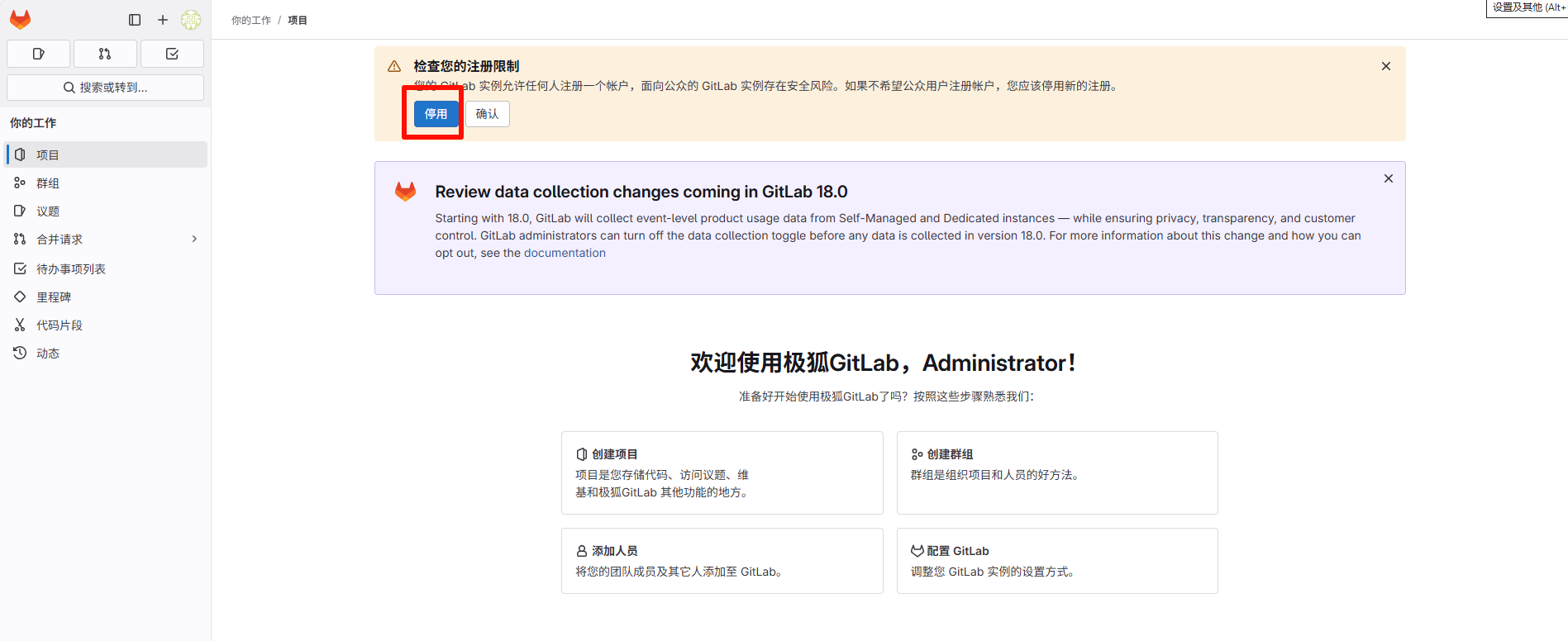This screenshot has width=1568, height=641.
Task: Click the 待办事项列表 checkbox icon
Action: pyautogui.click(x=20, y=268)
